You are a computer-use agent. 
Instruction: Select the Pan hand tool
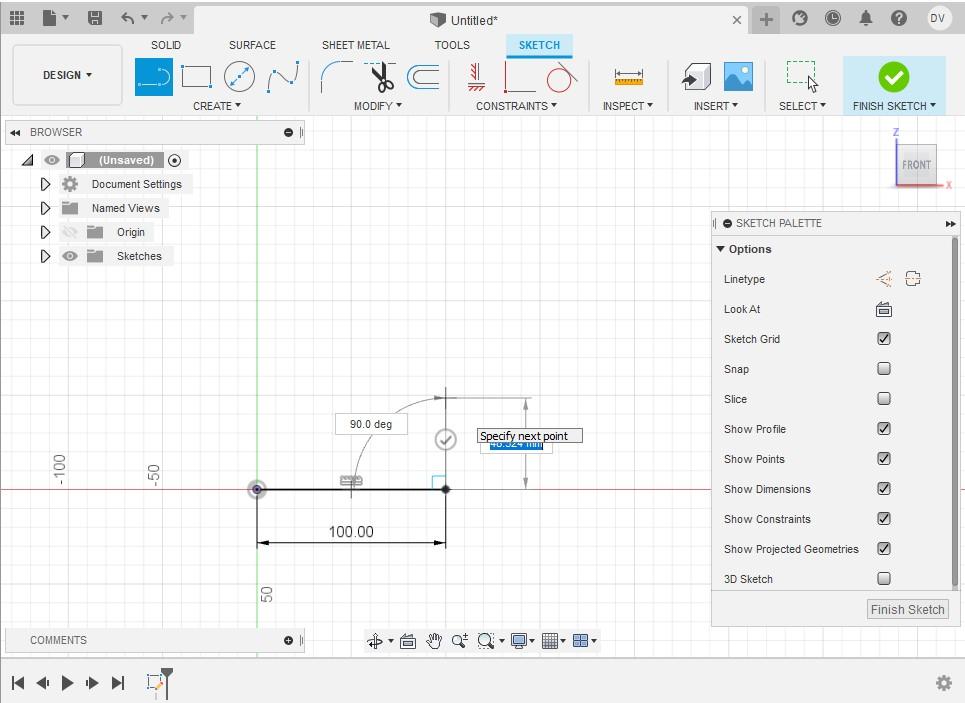point(434,641)
